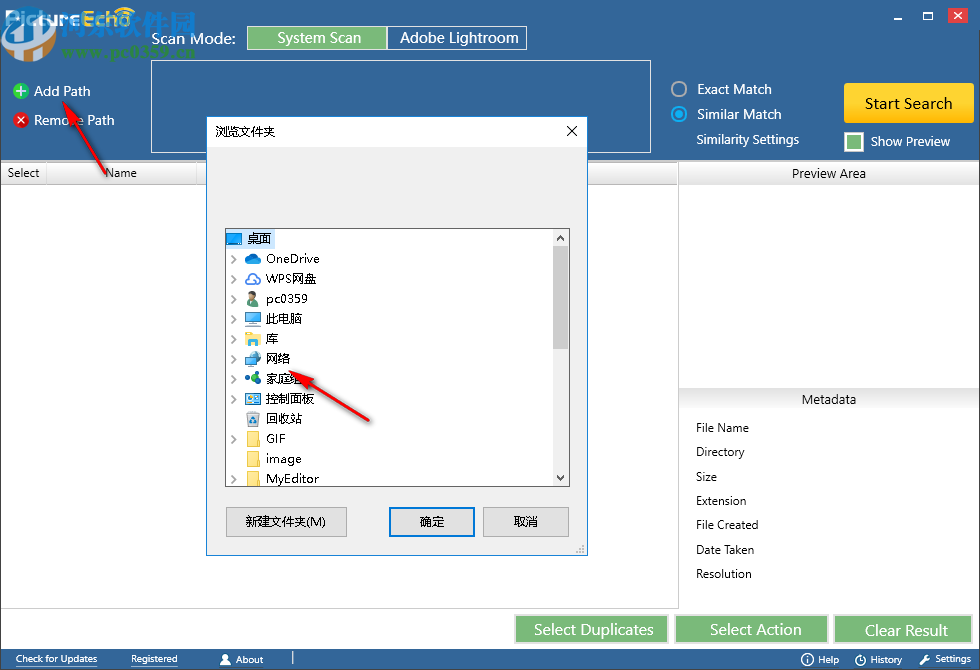
Task: Click the Help info icon in status bar
Action: [x=808, y=659]
